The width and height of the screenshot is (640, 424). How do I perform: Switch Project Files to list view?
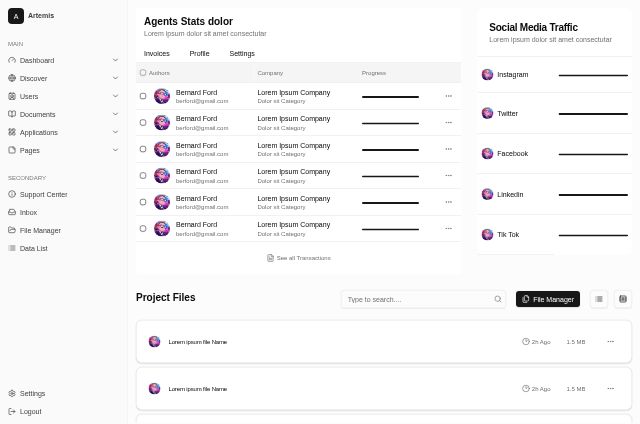coord(599,299)
